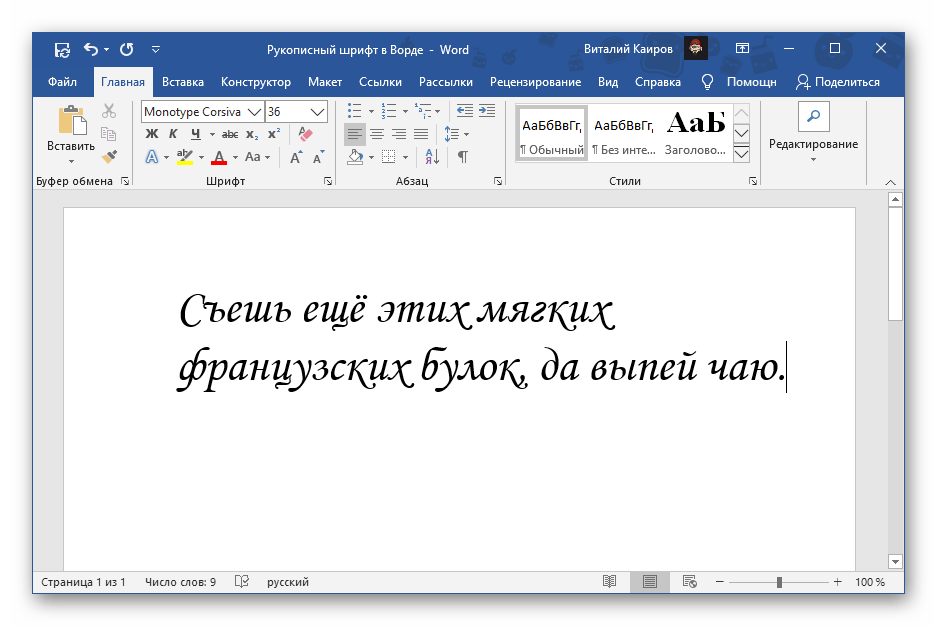Open the font size 36 dropdown
Image resolution: width=937 pixels, height=626 pixels.
pyautogui.click(x=317, y=112)
